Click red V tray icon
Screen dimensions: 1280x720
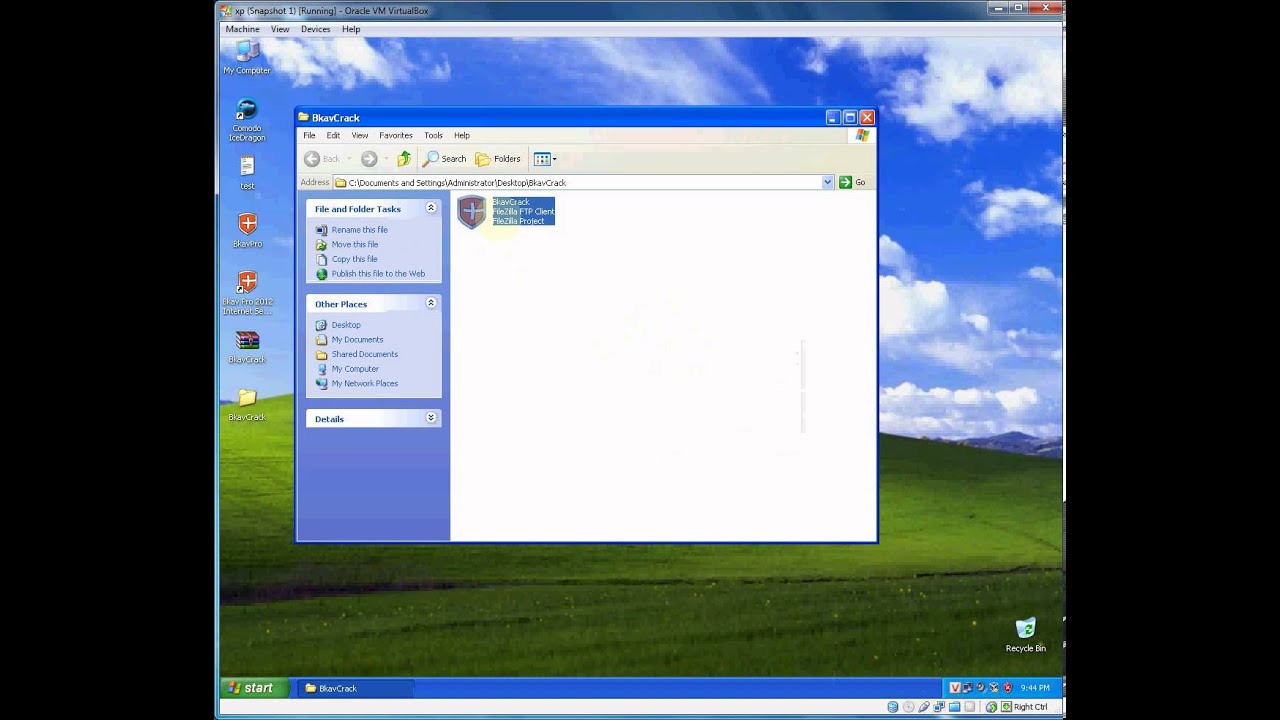coord(955,688)
